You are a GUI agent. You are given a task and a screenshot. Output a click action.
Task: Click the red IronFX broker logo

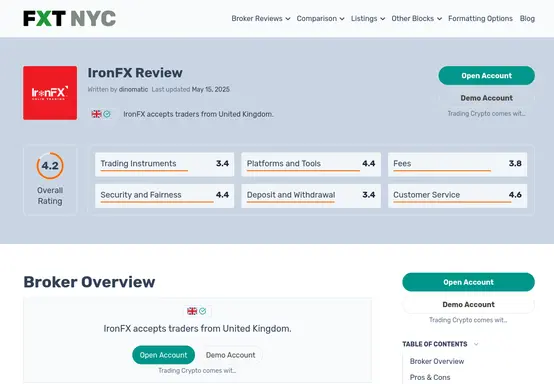coord(50,93)
